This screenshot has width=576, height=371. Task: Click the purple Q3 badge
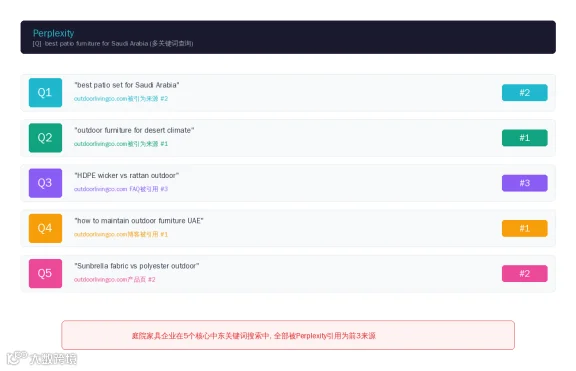[x=45, y=183]
